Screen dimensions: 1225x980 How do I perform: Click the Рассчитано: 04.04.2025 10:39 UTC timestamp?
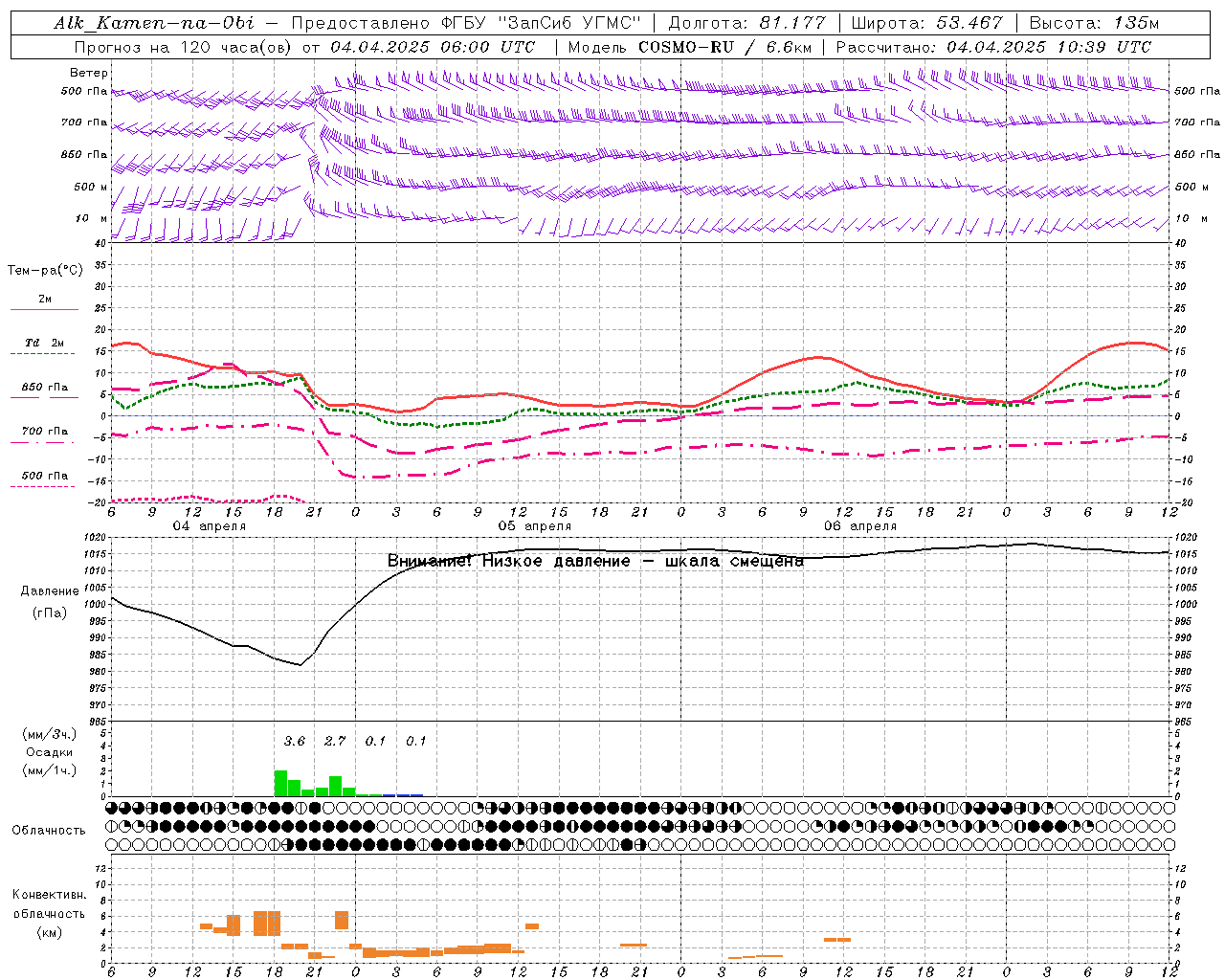[x=993, y=47]
